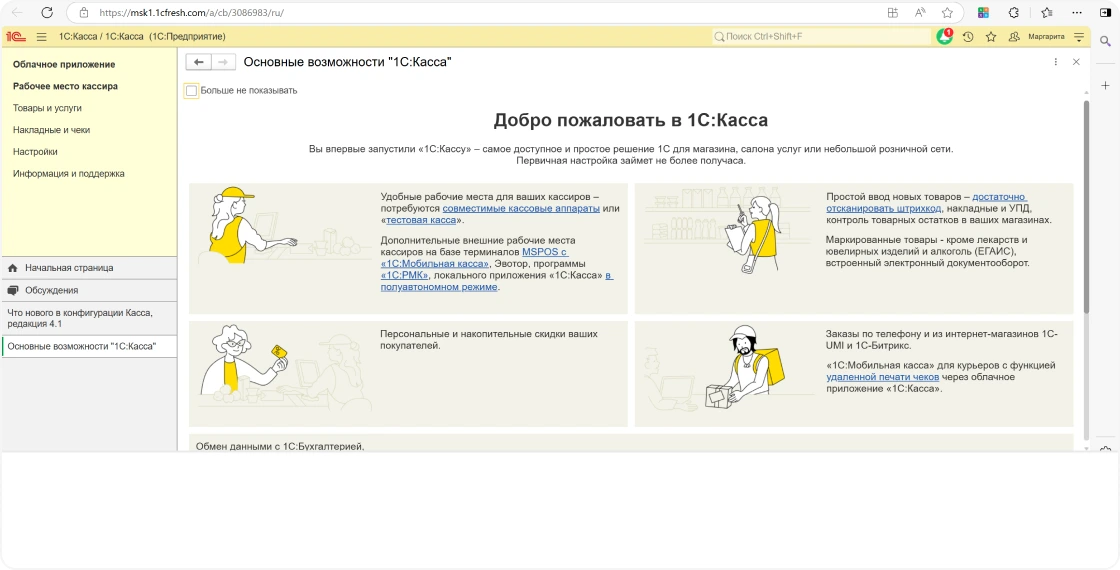Open MSPOS с 1С:Мобильная касса link
1120x570 pixels.
click(474, 258)
